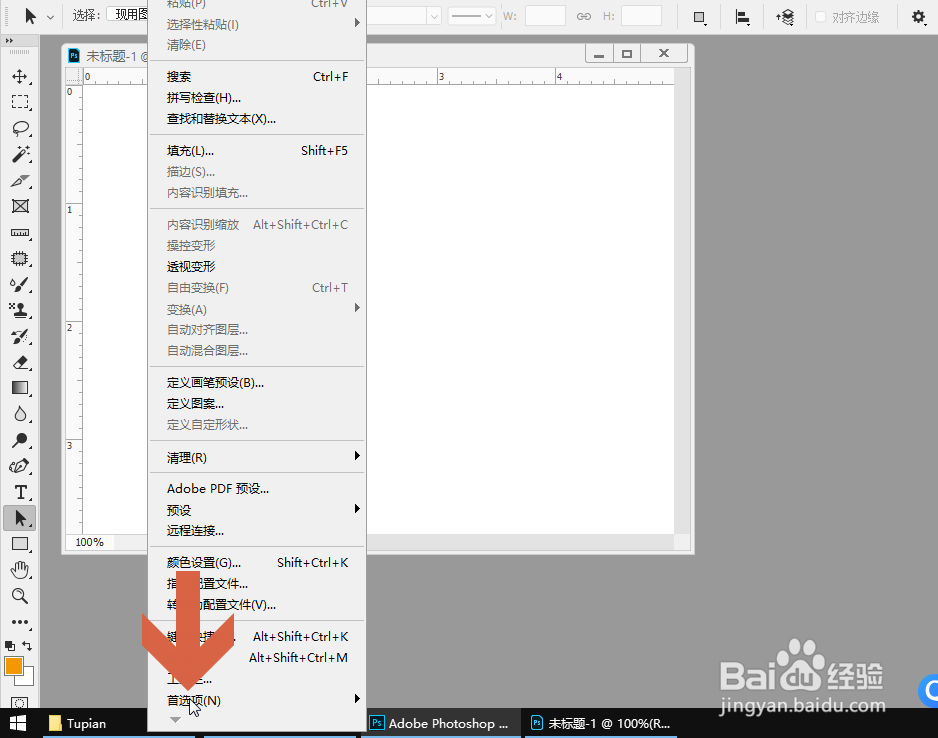Select the Clone Stamp tool
The width and height of the screenshot is (938, 738).
pos(20,310)
